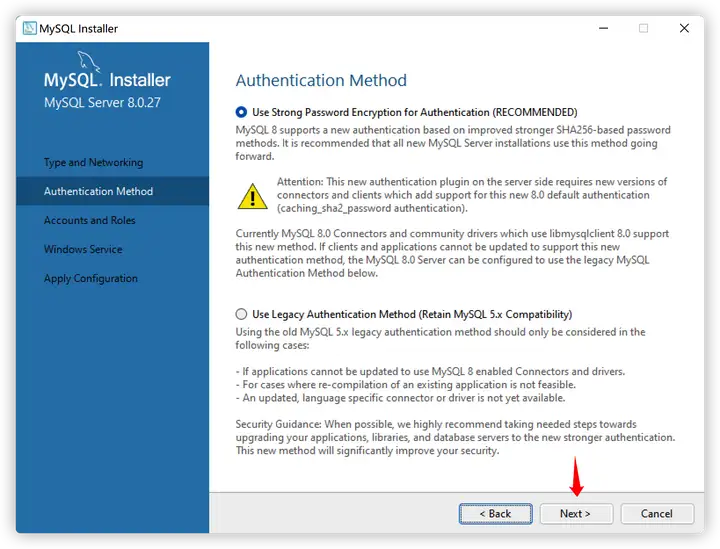Click the Next > button

tap(576, 514)
